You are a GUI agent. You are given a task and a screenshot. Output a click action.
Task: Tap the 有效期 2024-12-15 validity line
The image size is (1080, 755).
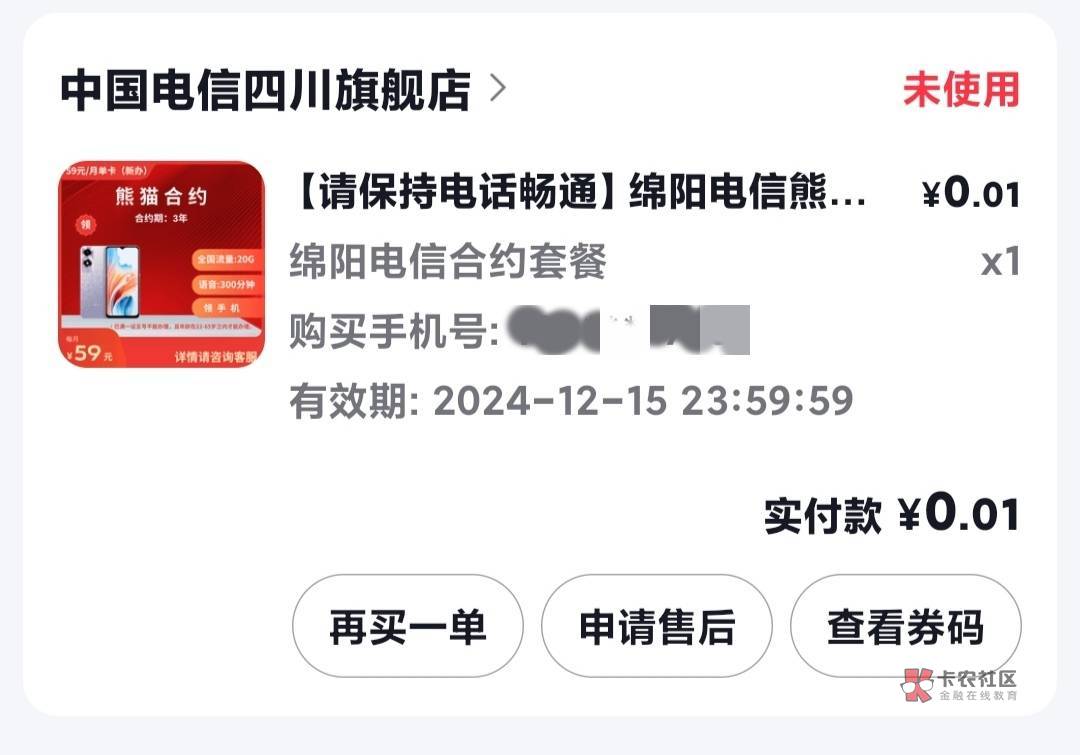(571, 401)
